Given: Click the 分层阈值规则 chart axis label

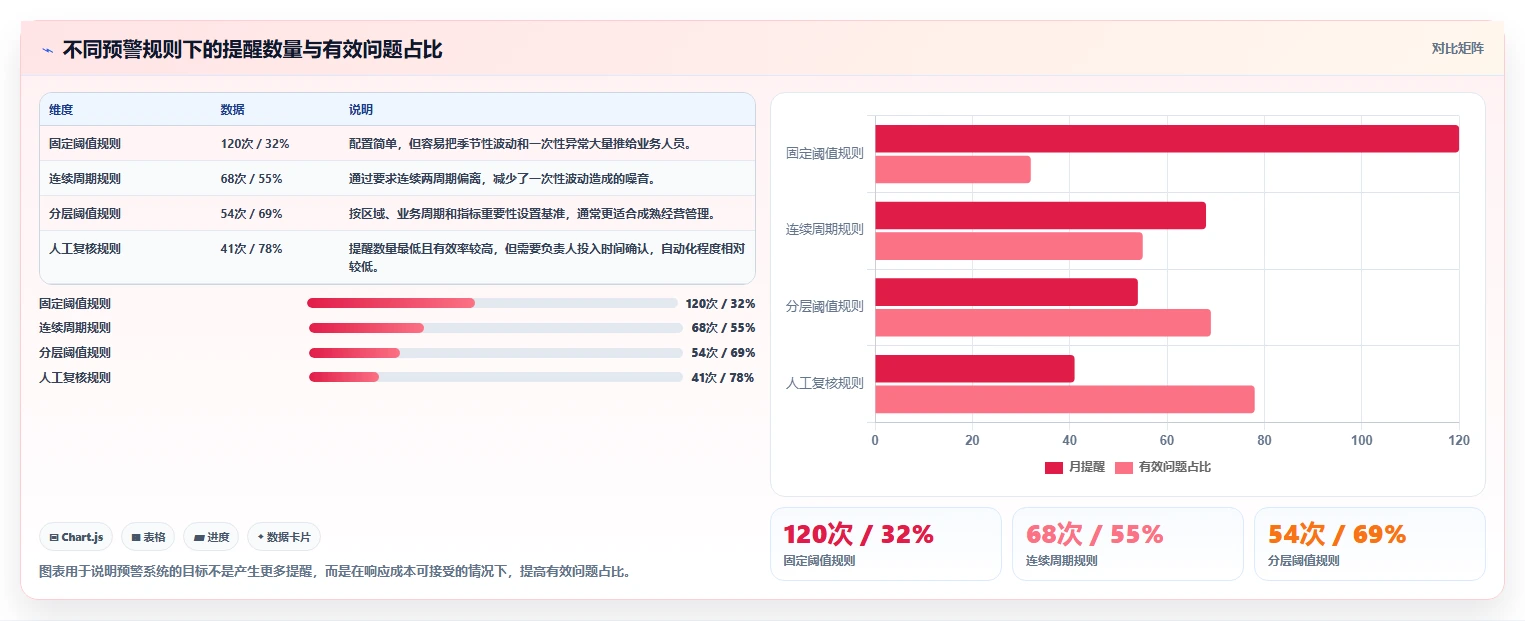Looking at the screenshot, I should [825, 306].
